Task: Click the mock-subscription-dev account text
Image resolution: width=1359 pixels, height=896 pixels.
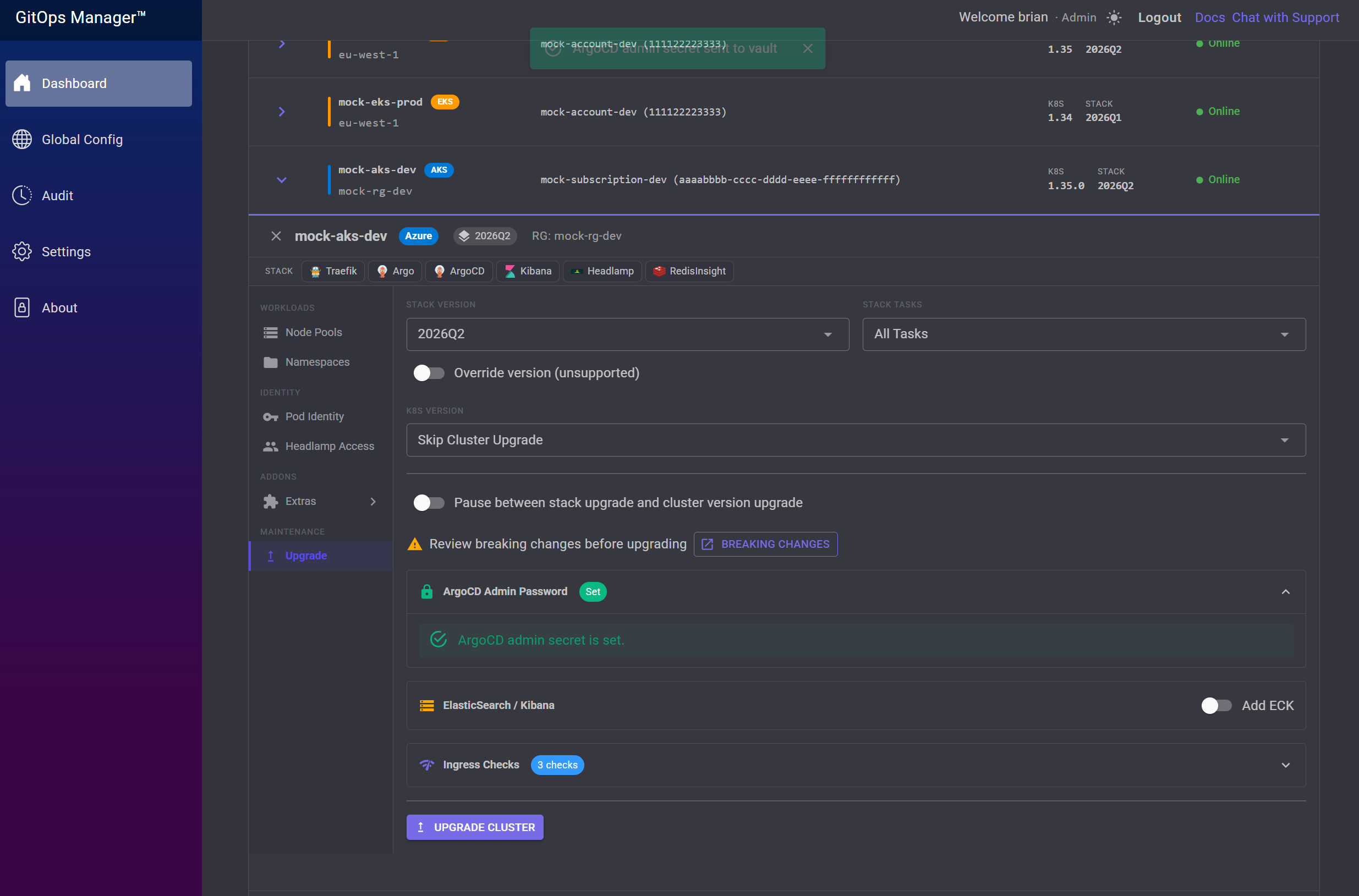Action: click(720, 179)
